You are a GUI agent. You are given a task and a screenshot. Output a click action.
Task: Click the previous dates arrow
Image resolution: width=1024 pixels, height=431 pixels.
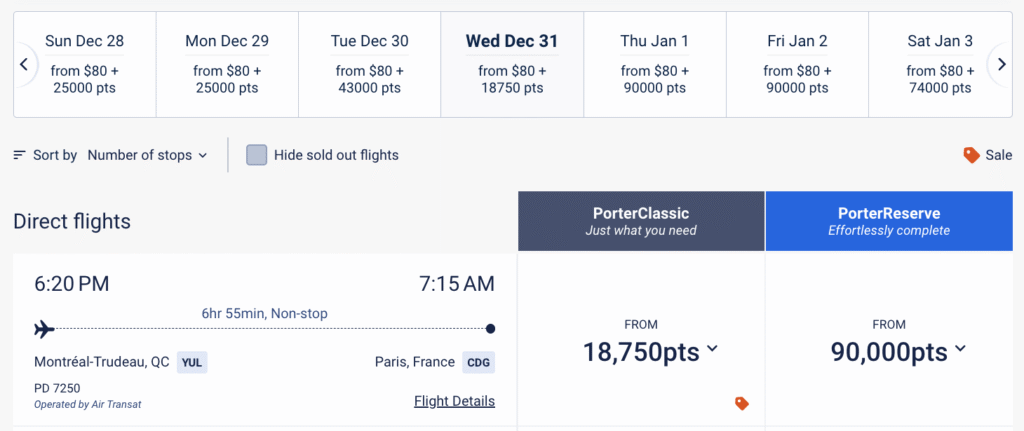(x=24, y=64)
